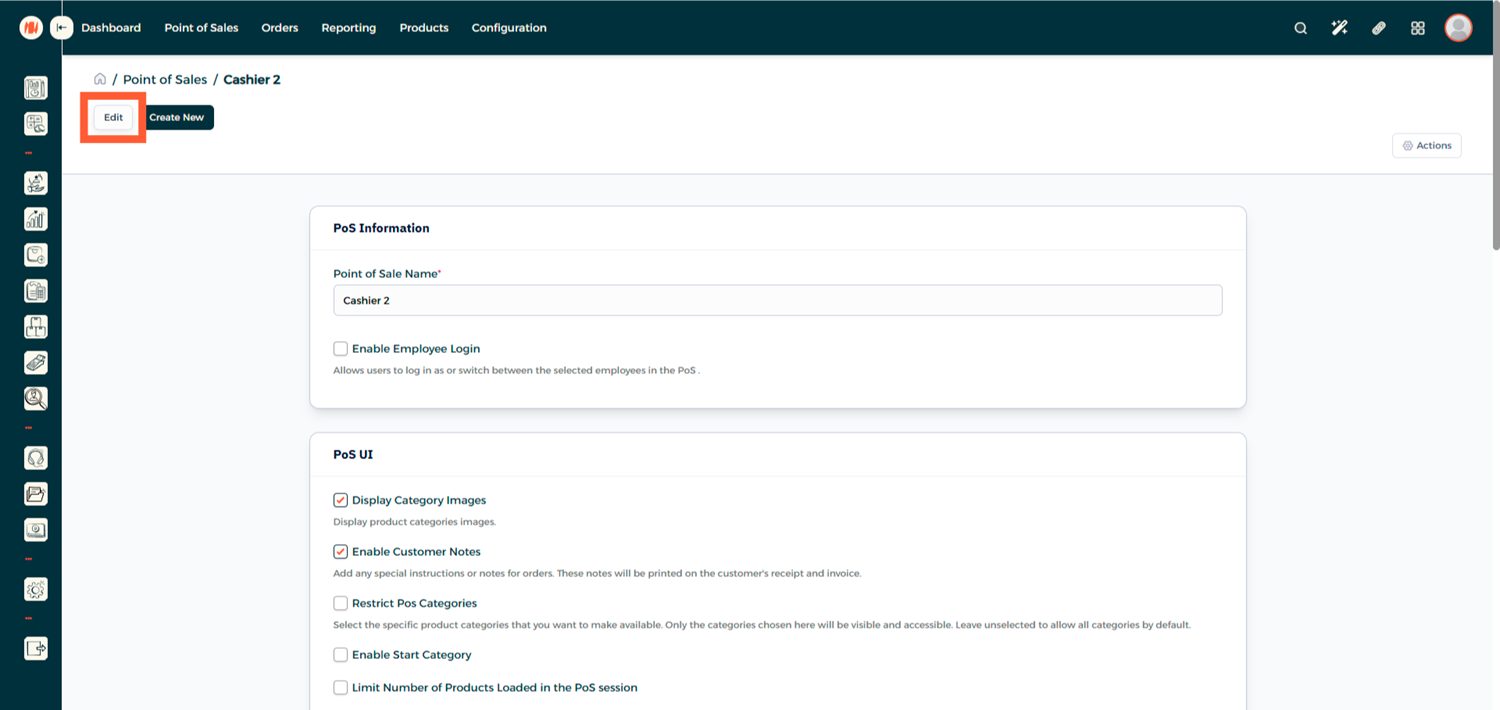Enable the Restrict Pos Categories checkbox

pos(341,603)
